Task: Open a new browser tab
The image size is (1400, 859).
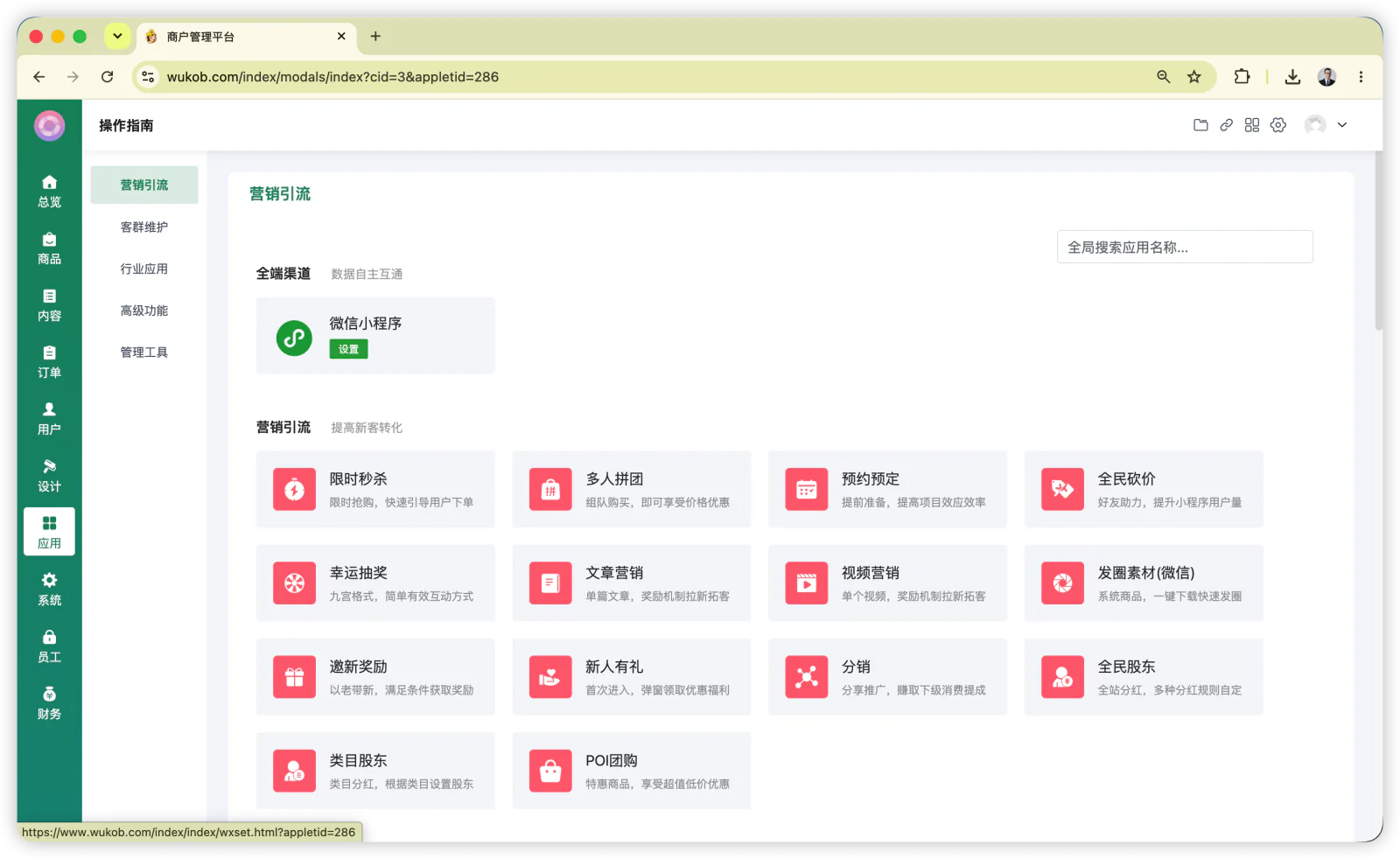Action: [x=375, y=36]
